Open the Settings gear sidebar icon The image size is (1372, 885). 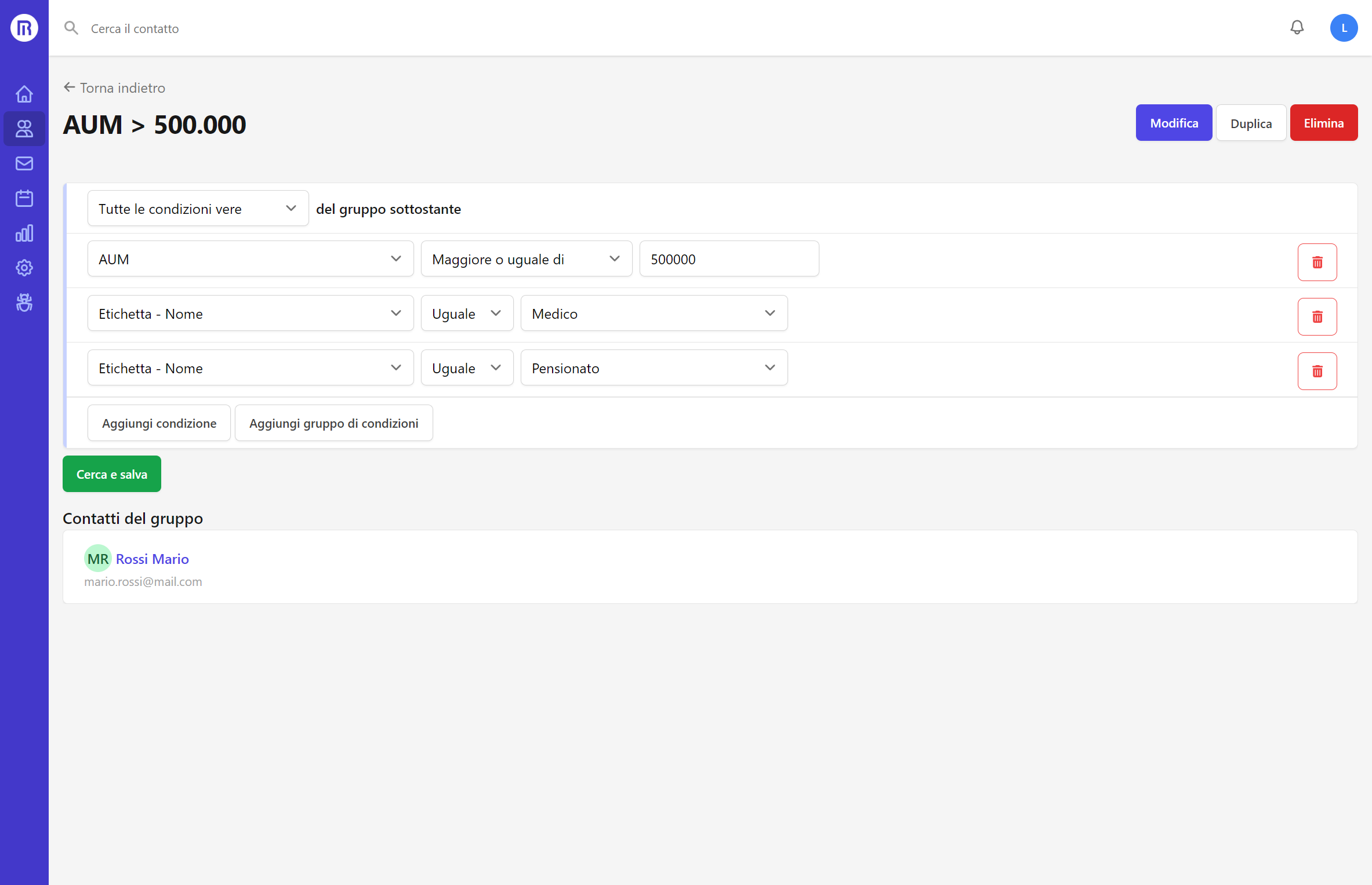coord(24,268)
